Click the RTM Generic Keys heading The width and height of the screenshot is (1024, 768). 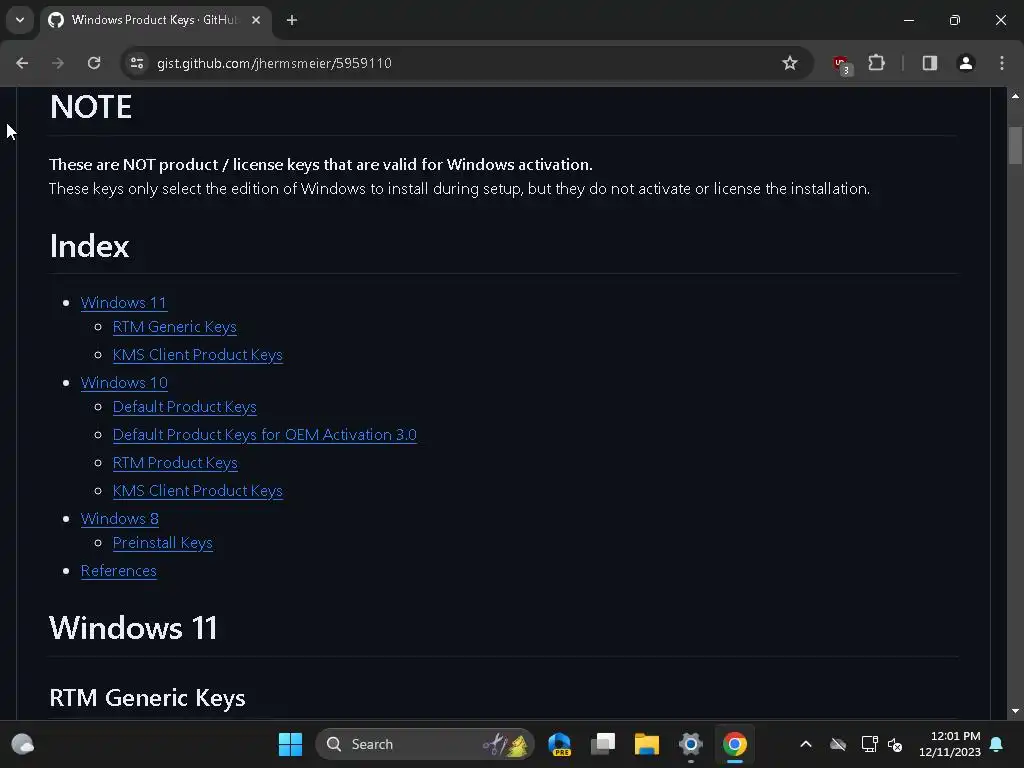pos(148,698)
